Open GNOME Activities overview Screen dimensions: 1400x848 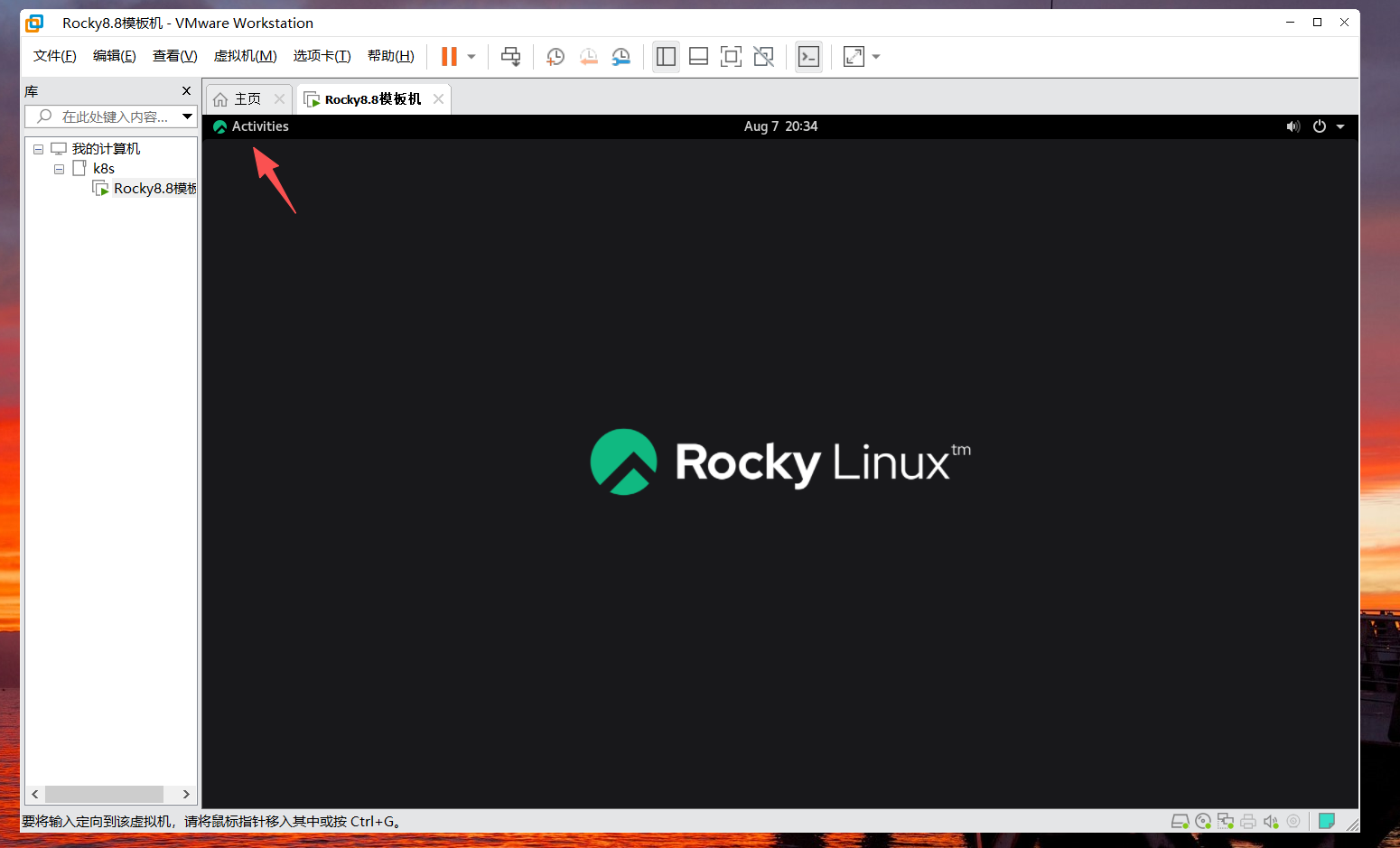(251, 126)
